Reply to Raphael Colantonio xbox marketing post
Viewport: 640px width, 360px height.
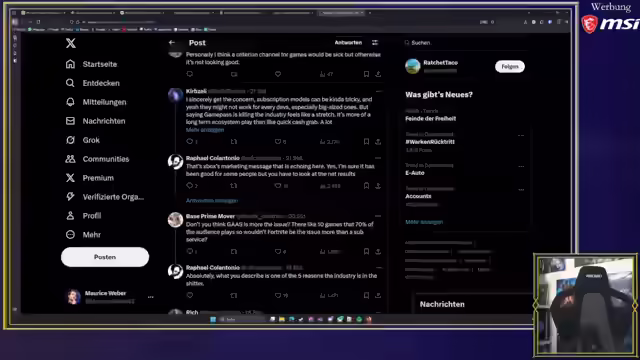pyautogui.click(x=190, y=186)
